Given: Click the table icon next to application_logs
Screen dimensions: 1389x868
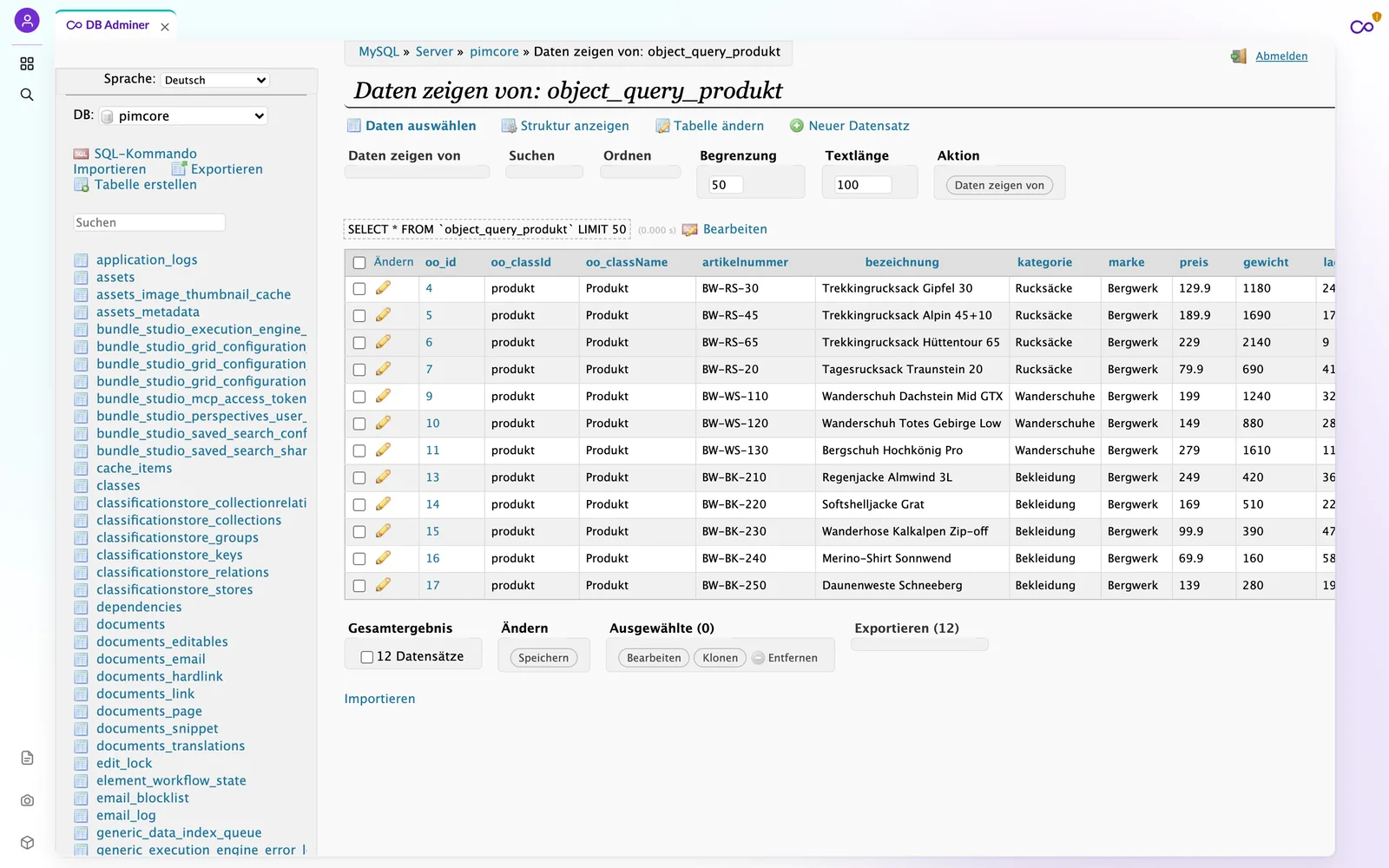Looking at the screenshot, I should pyautogui.click(x=82, y=260).
